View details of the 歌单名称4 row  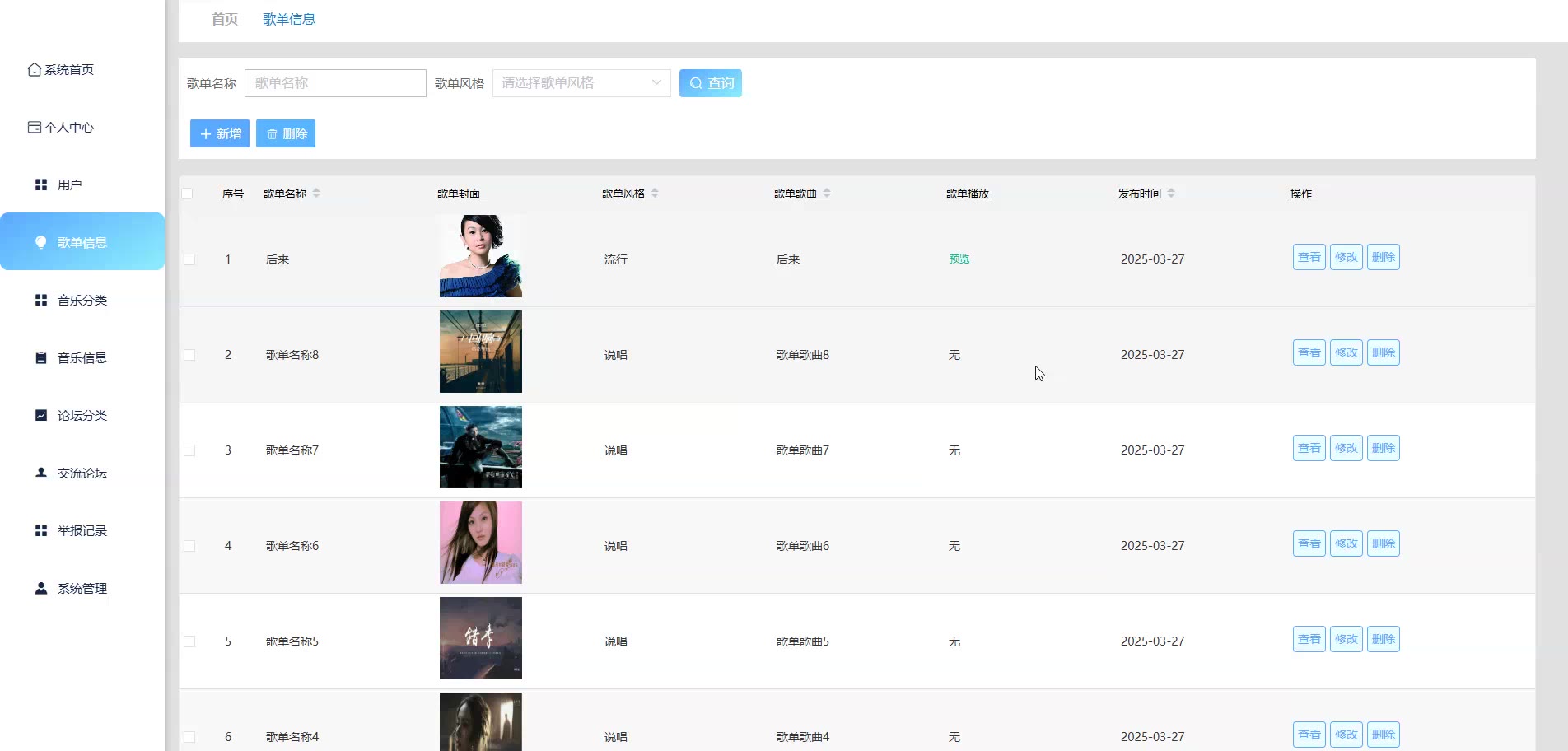(1309, 735)
